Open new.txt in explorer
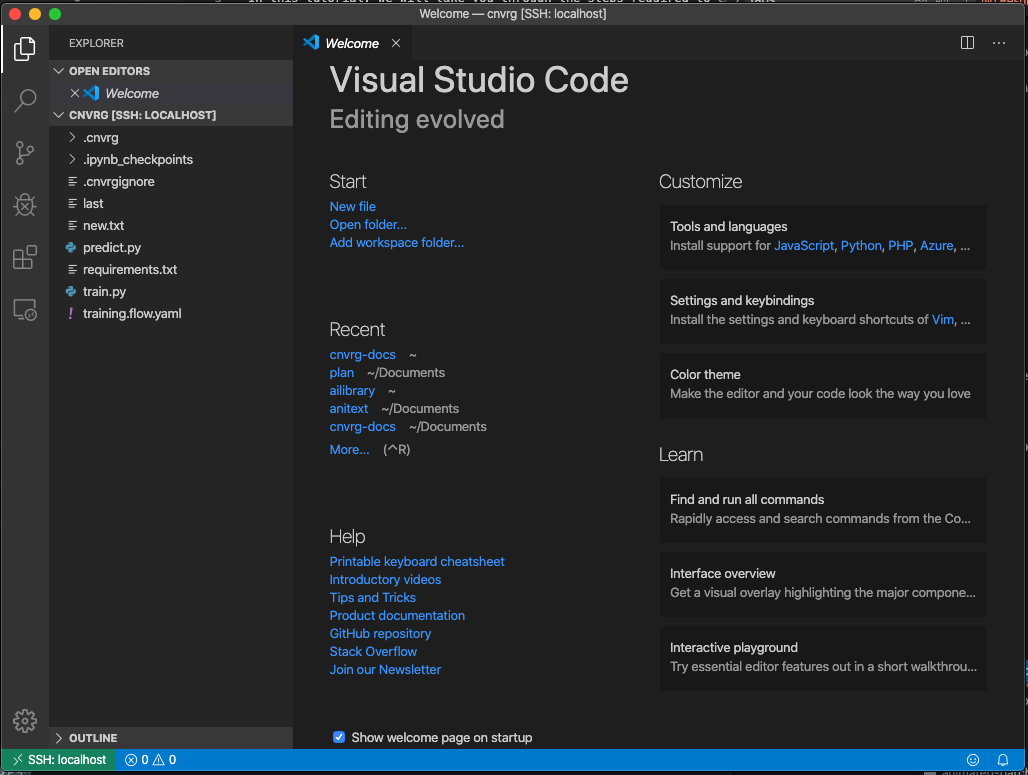 pos(170,226)
